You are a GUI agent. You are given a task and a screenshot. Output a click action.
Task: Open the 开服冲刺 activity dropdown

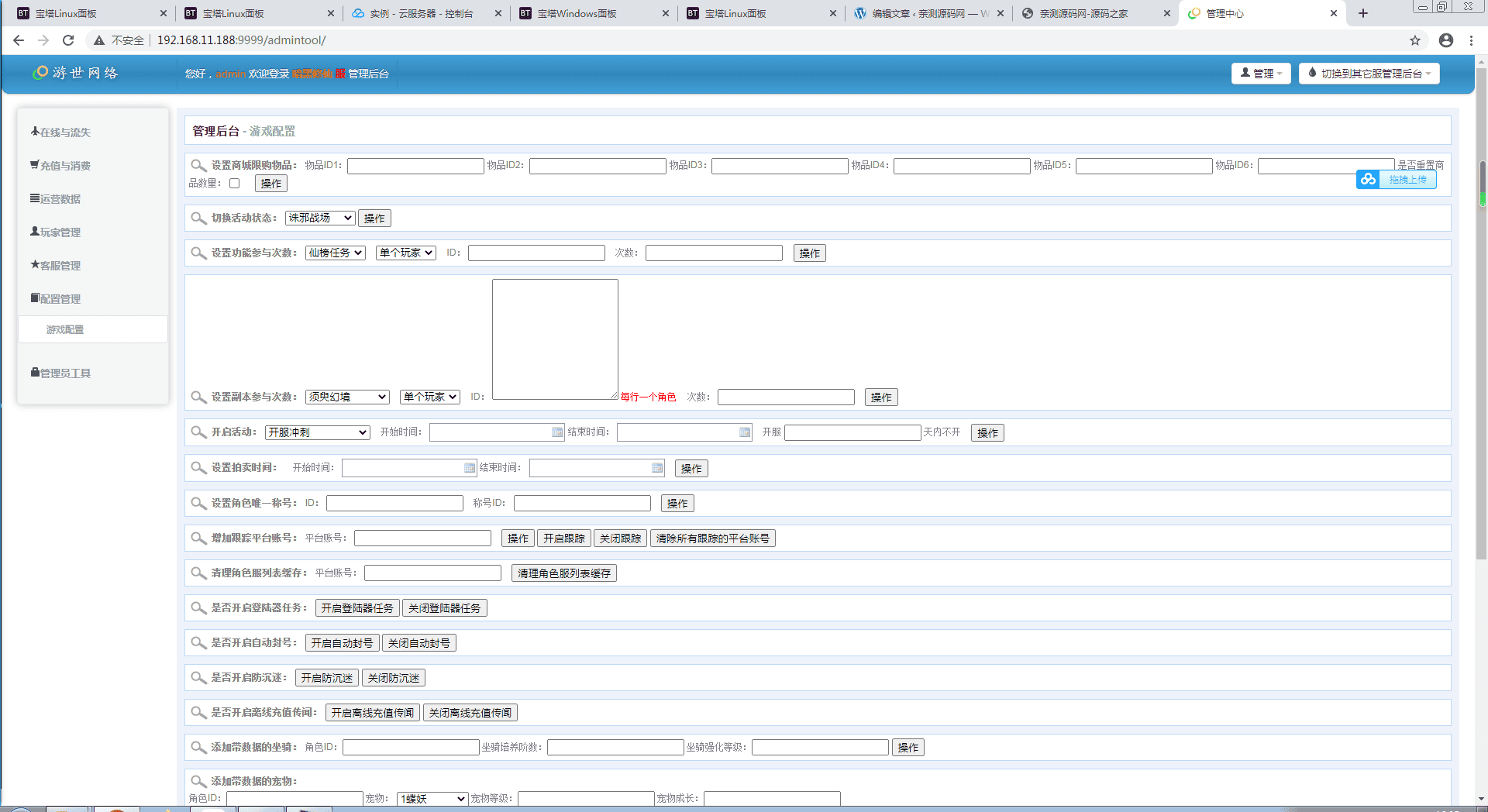click(318, 433)
